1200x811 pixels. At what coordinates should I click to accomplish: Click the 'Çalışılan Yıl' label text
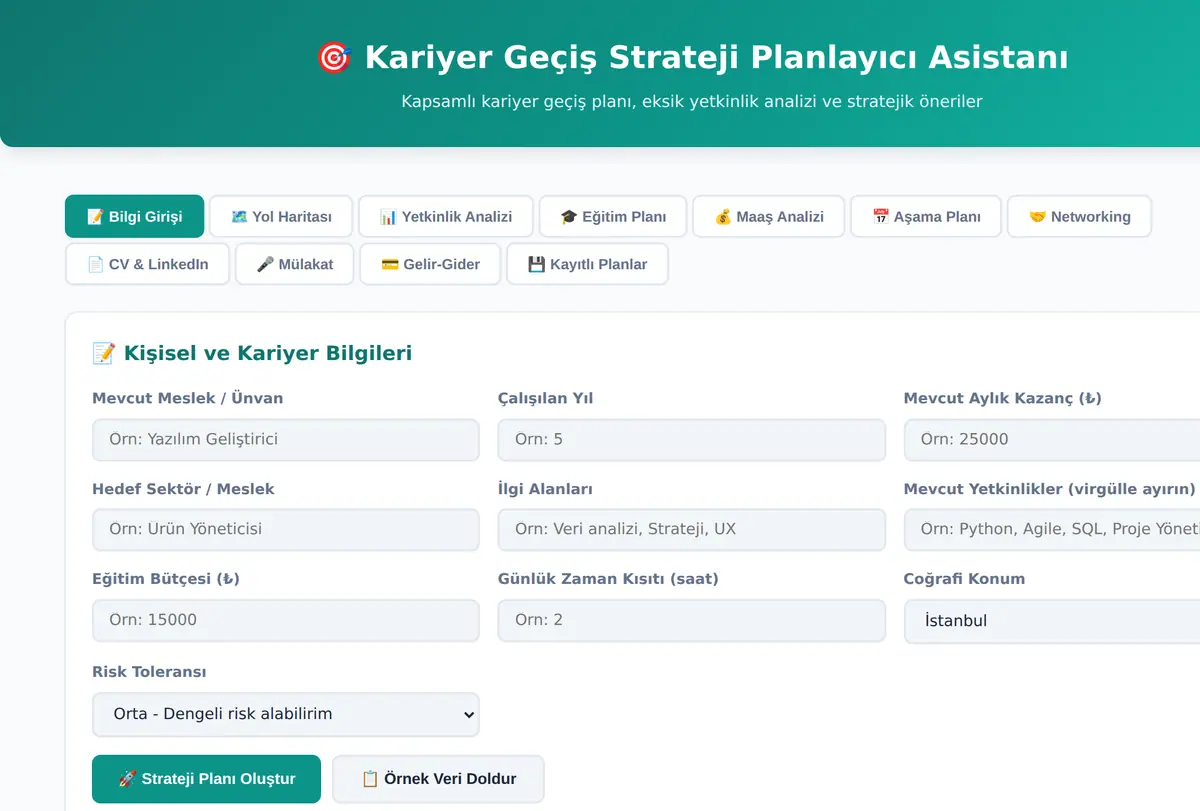tap(545, 398)
